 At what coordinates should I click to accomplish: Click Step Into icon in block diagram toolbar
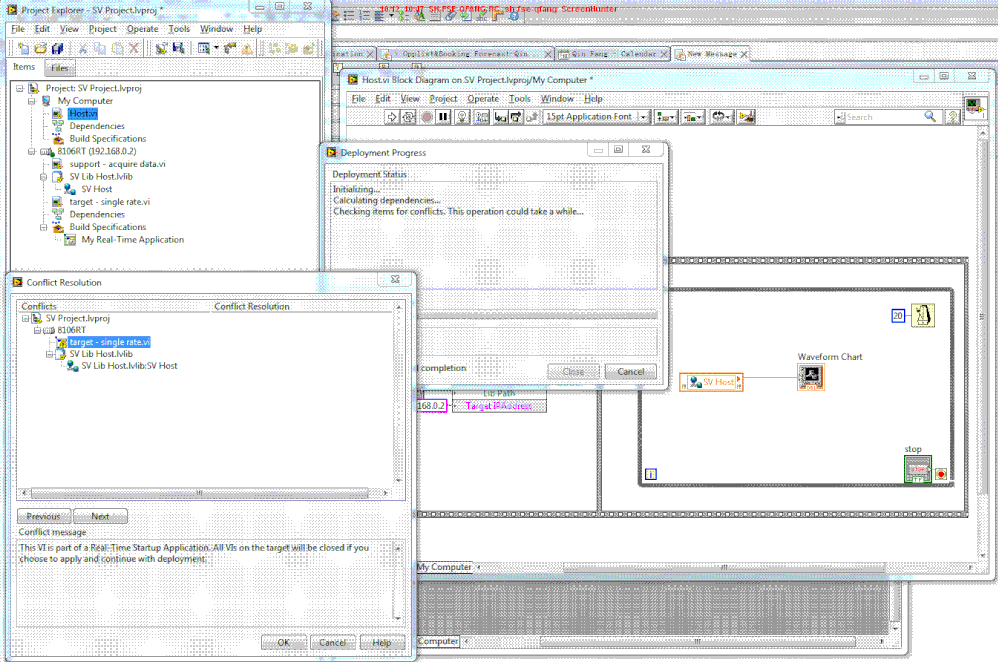(x=500, y=117)
